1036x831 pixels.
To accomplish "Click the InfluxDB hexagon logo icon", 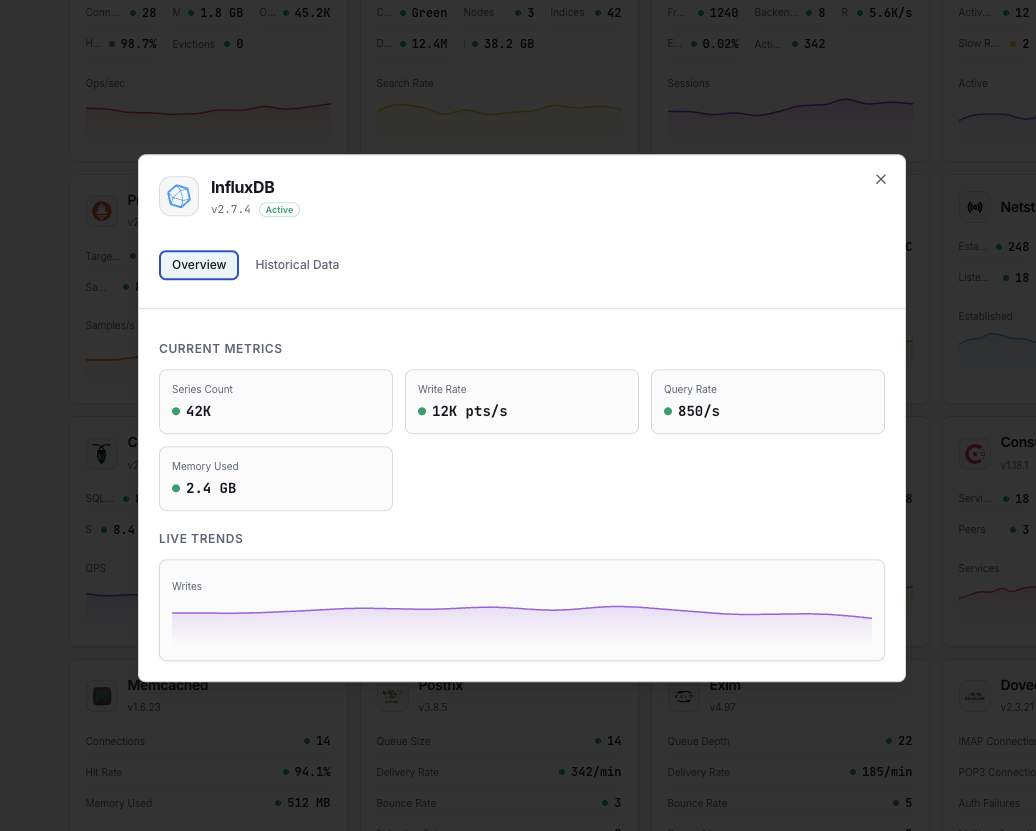I will pos(179,196).
